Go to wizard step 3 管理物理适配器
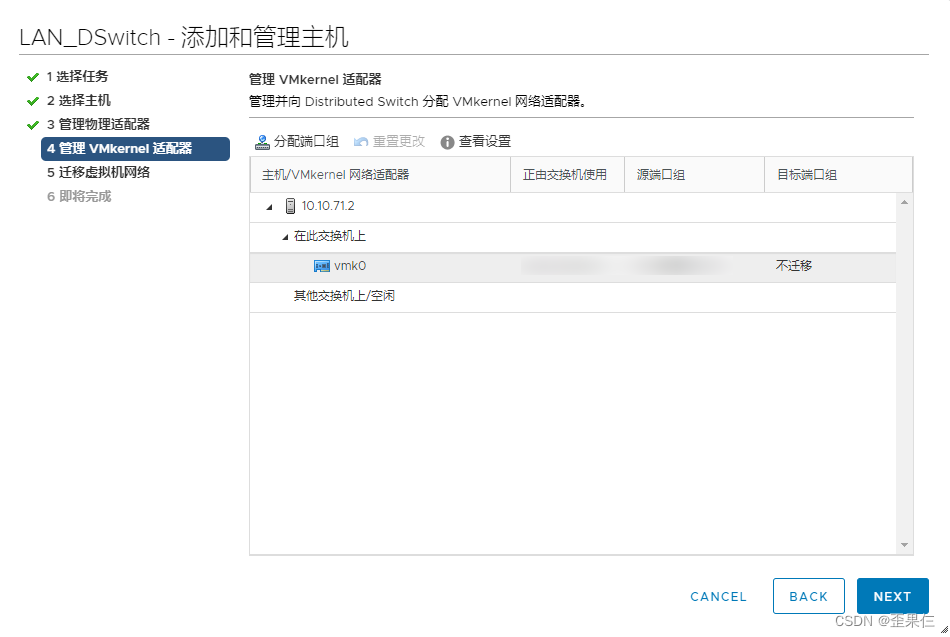 point(98,124)
